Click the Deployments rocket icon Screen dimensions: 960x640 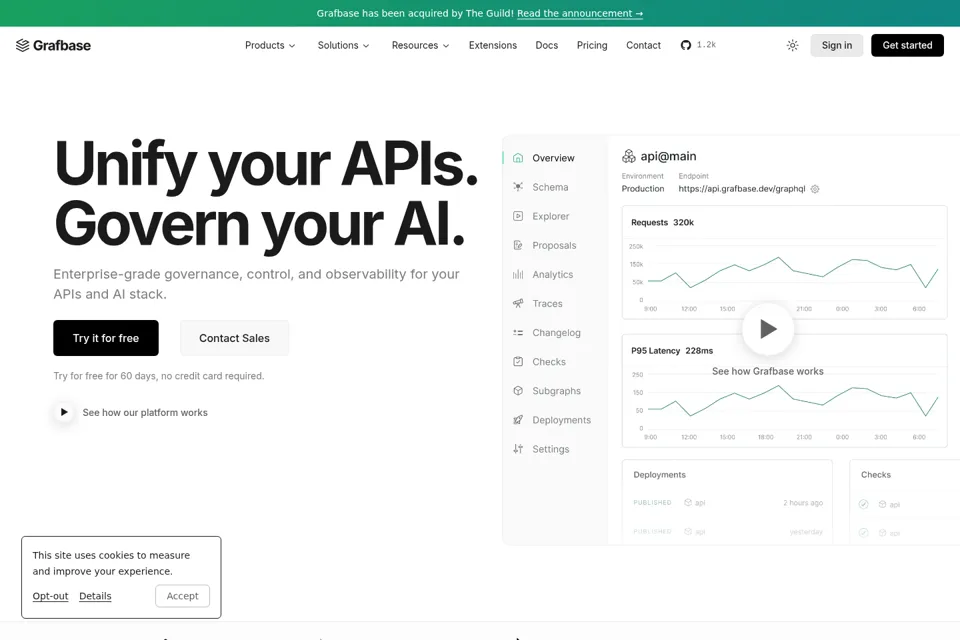[518, 420]
